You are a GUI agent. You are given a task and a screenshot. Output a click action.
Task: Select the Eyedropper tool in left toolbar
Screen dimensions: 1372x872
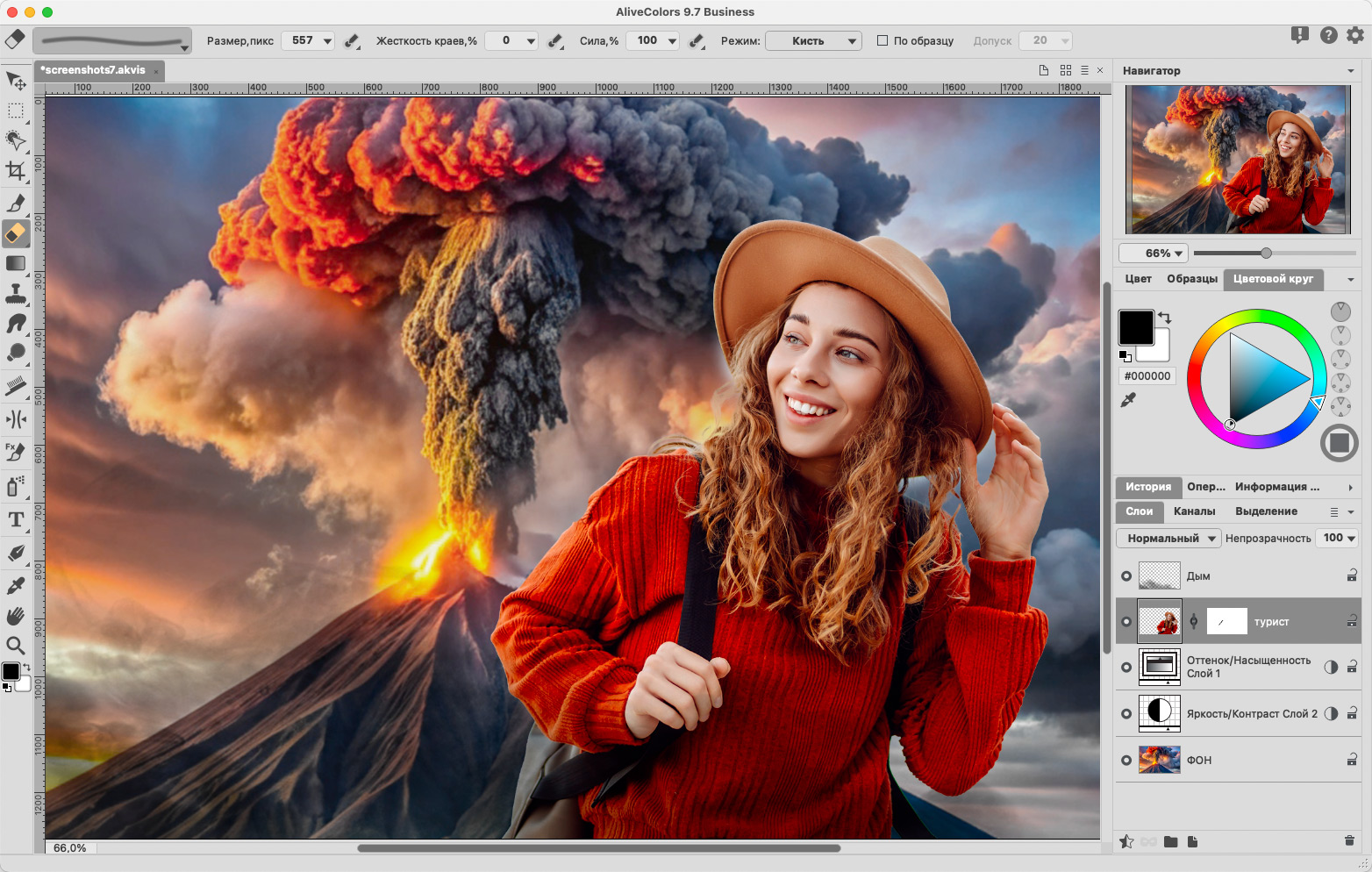coord(16,585)
